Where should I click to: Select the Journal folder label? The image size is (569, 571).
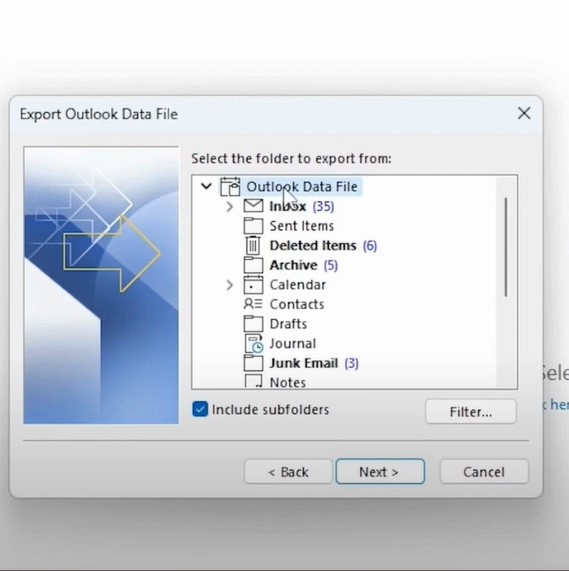(x=293, y=343)
